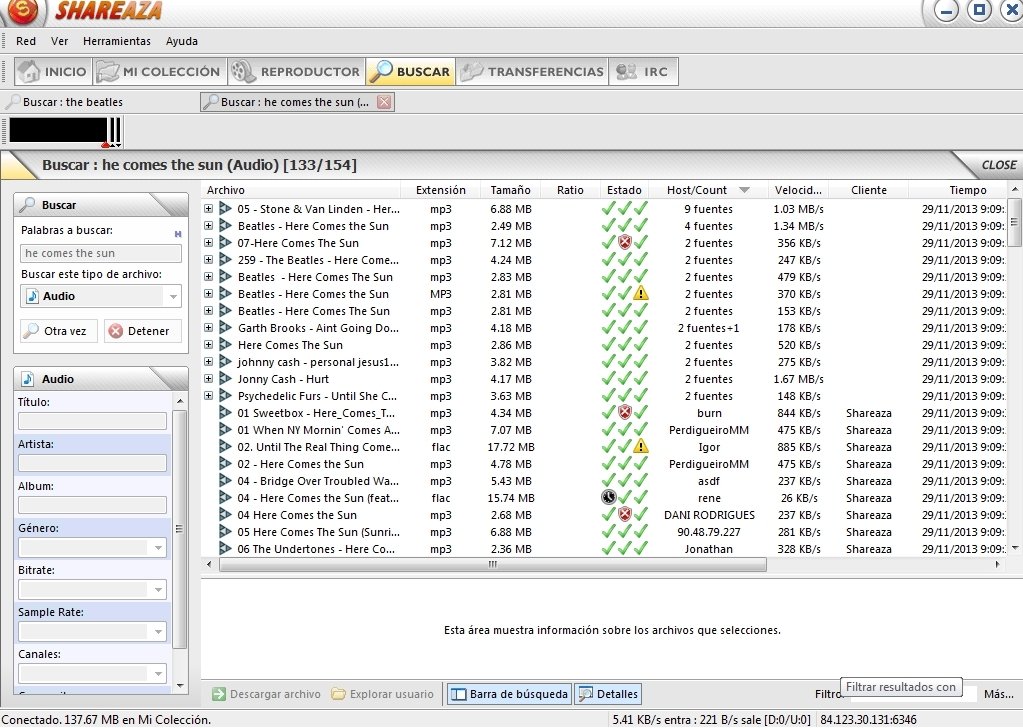
Task: Open the Audio file type dropdown
Action: [100, 296]
